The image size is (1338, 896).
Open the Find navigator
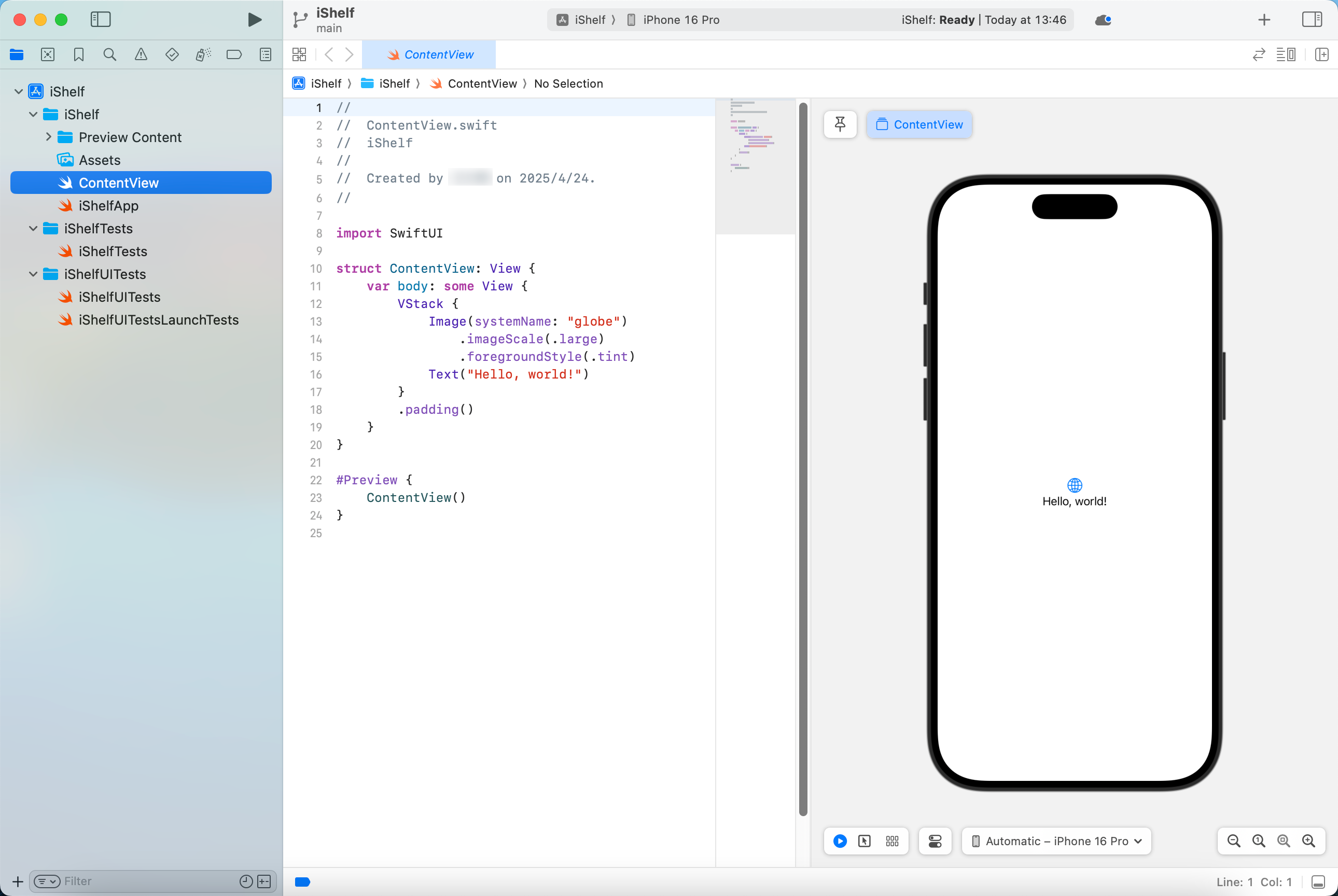(x=110, y=54)
